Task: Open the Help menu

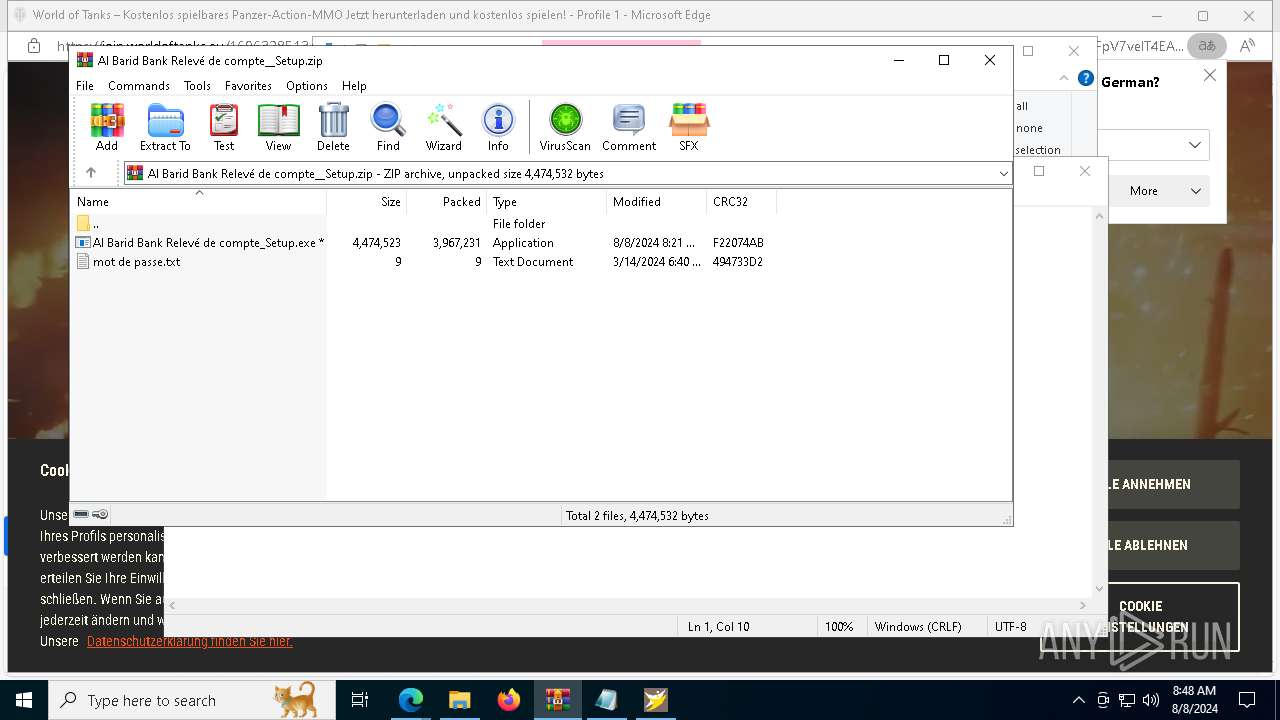Action: tap(354, 86)
